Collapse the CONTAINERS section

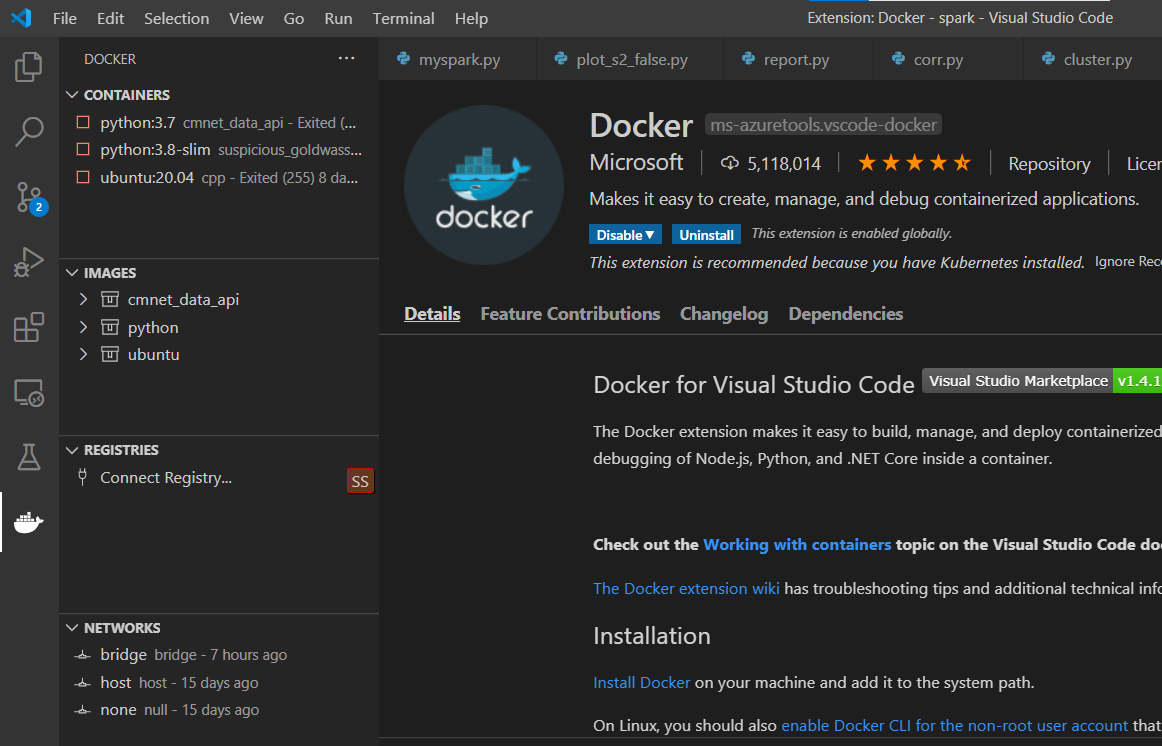click(72, 95)
